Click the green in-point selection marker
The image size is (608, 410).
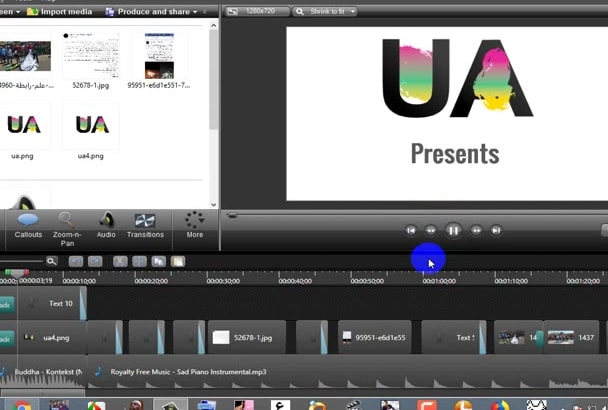(7, 272)
